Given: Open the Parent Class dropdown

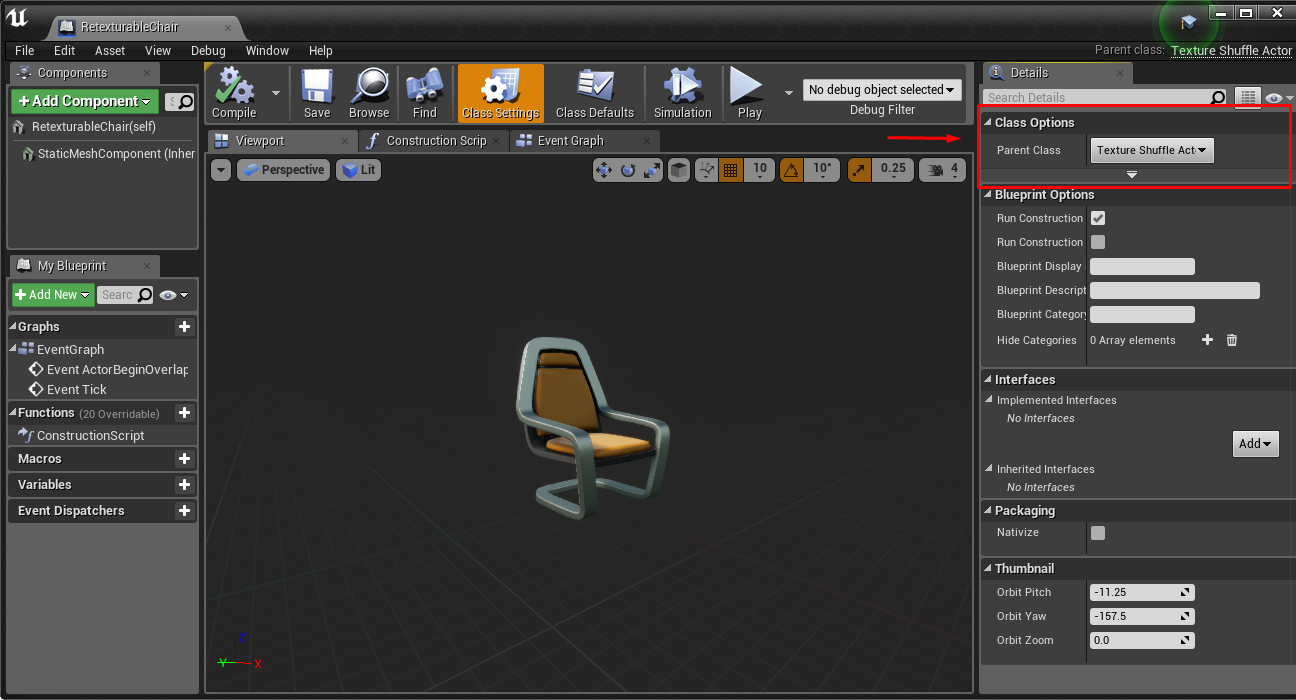Looking at the screenshot, I should click(1151, 150).
